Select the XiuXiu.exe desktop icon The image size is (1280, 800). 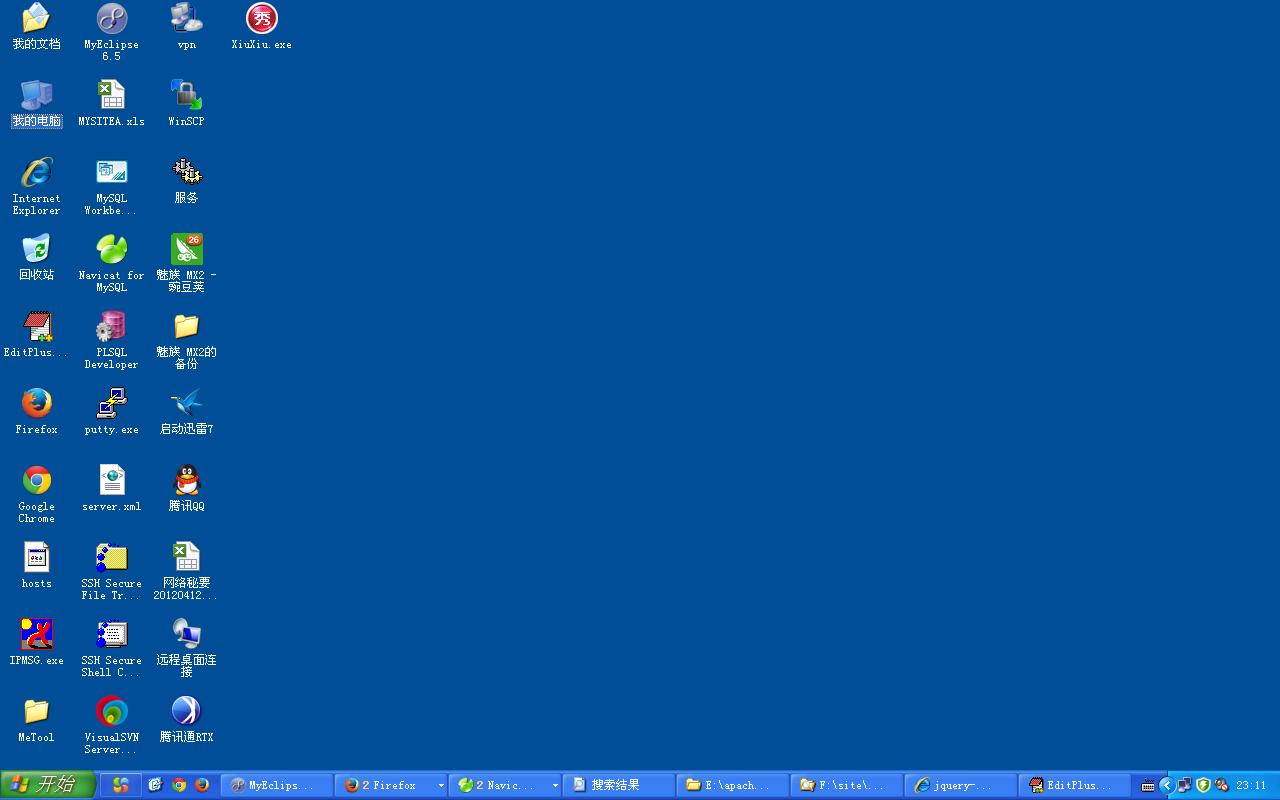tap(261, 27)
